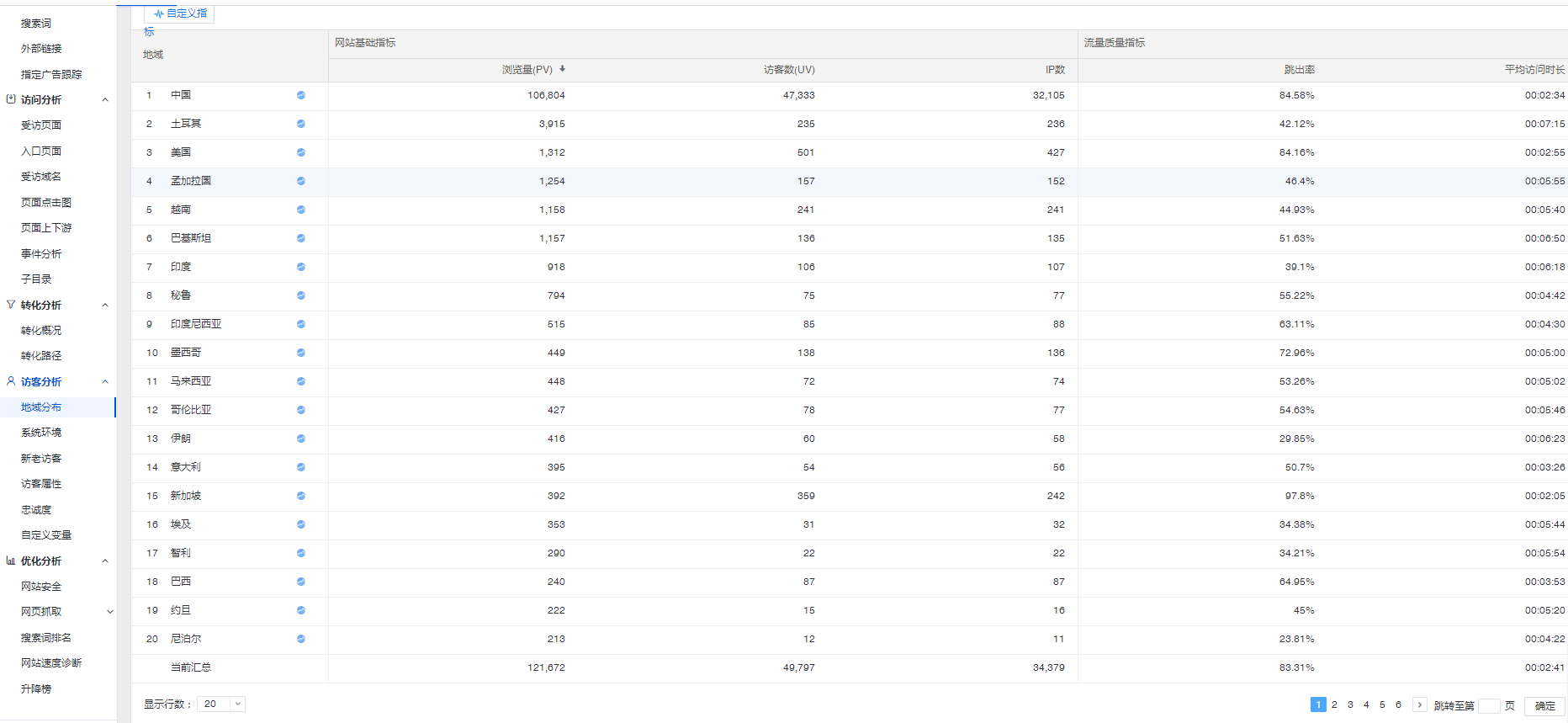Go to page 3 of results
This screenshot has height=723, width=1568.
pos(1350,704)
